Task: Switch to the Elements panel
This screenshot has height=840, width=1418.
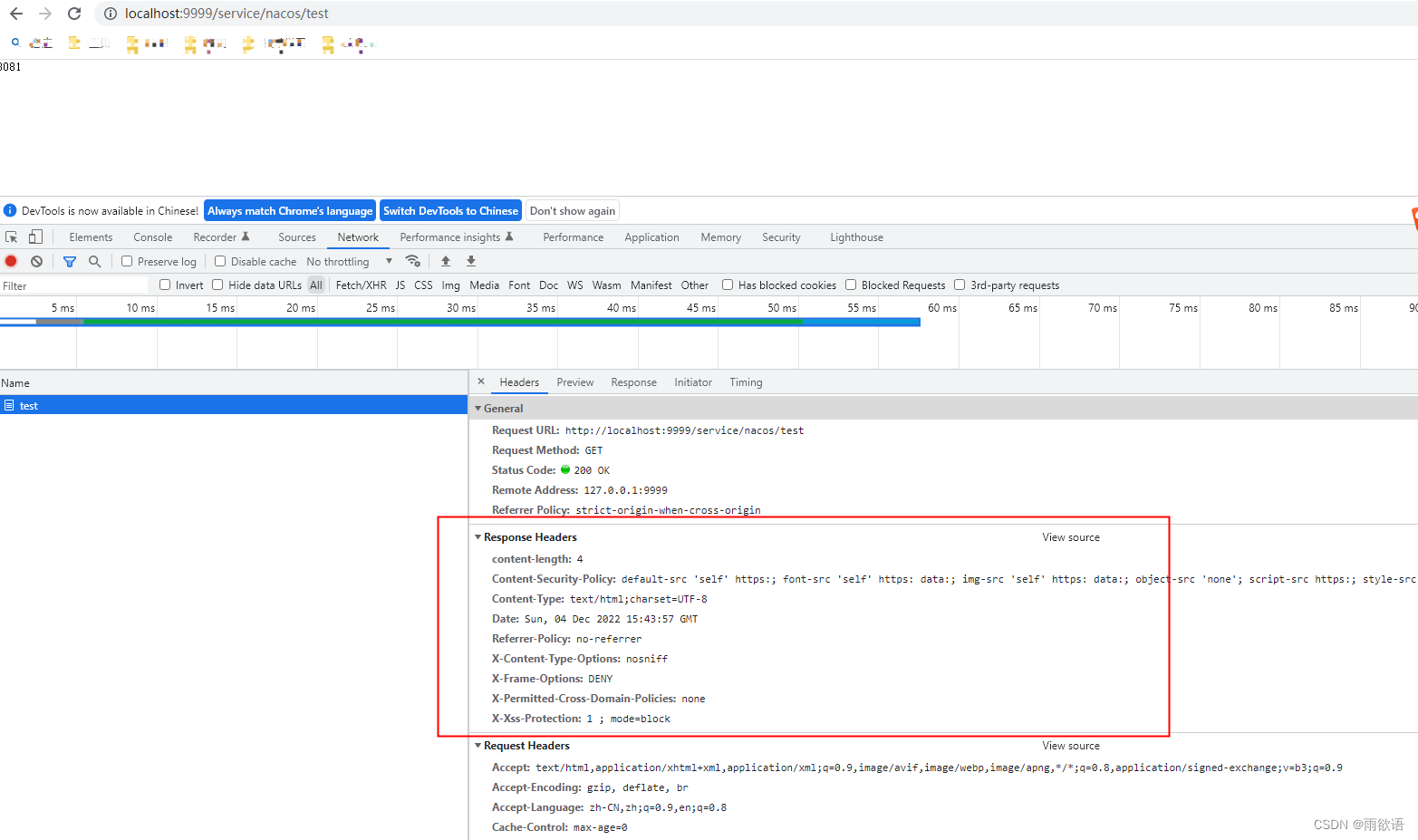Action: 91,237
